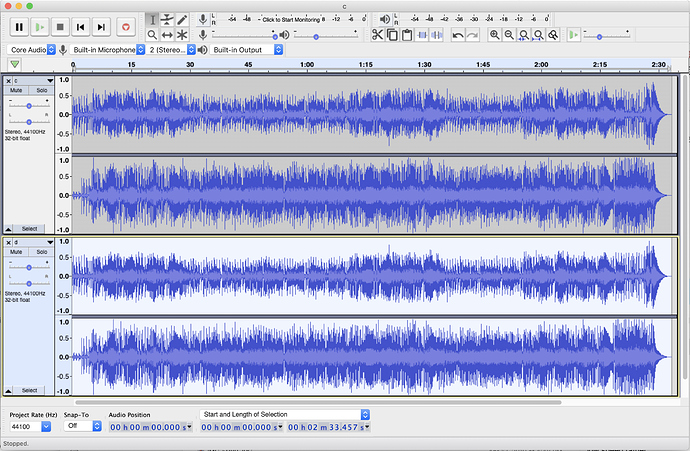Click the Stop transport button
Image resolution: width=690 pixels, height=451 pixels.
tap(60, 27)
